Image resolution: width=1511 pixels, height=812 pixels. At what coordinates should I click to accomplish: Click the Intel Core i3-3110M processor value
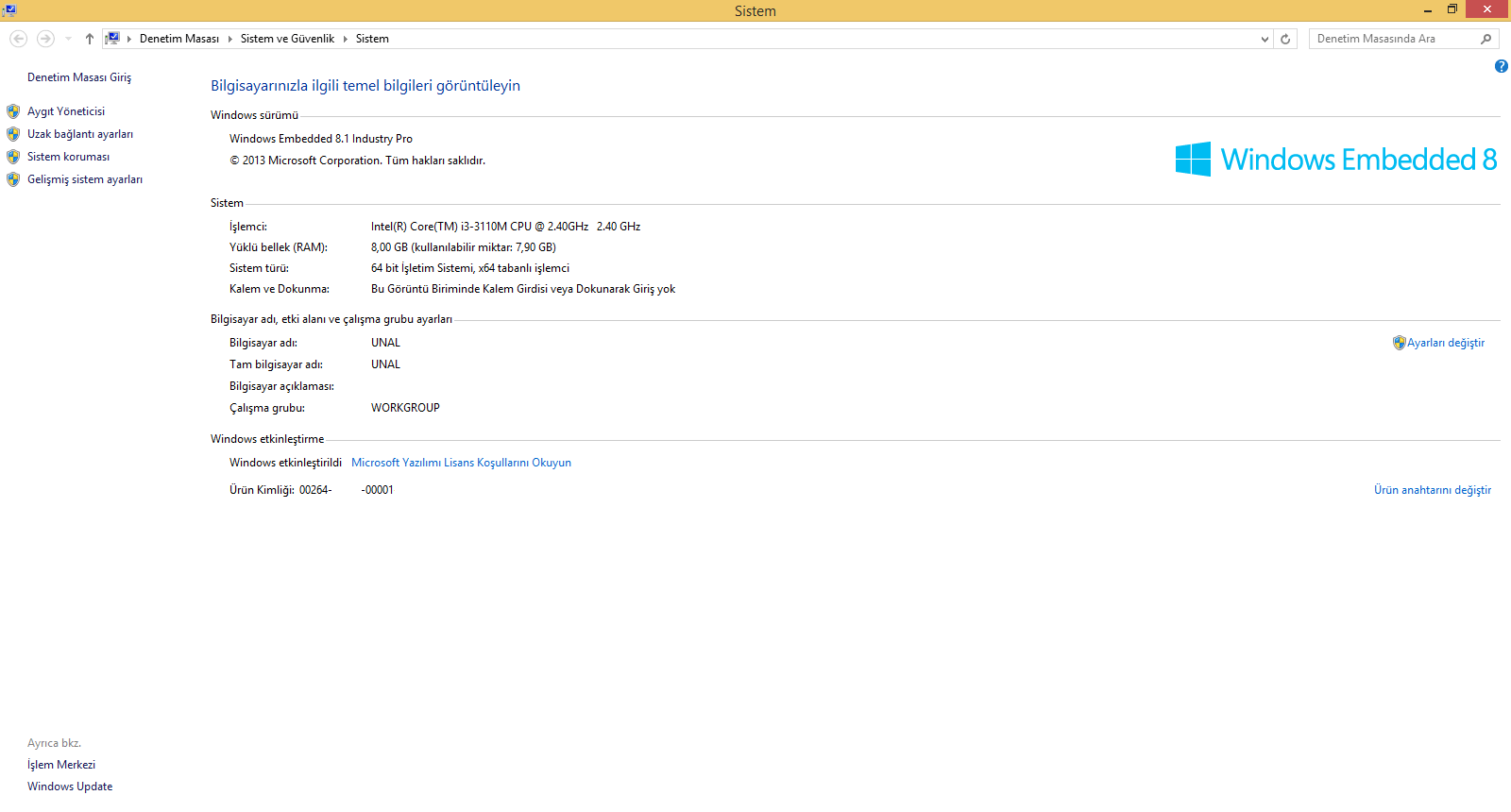coord(505,227)
